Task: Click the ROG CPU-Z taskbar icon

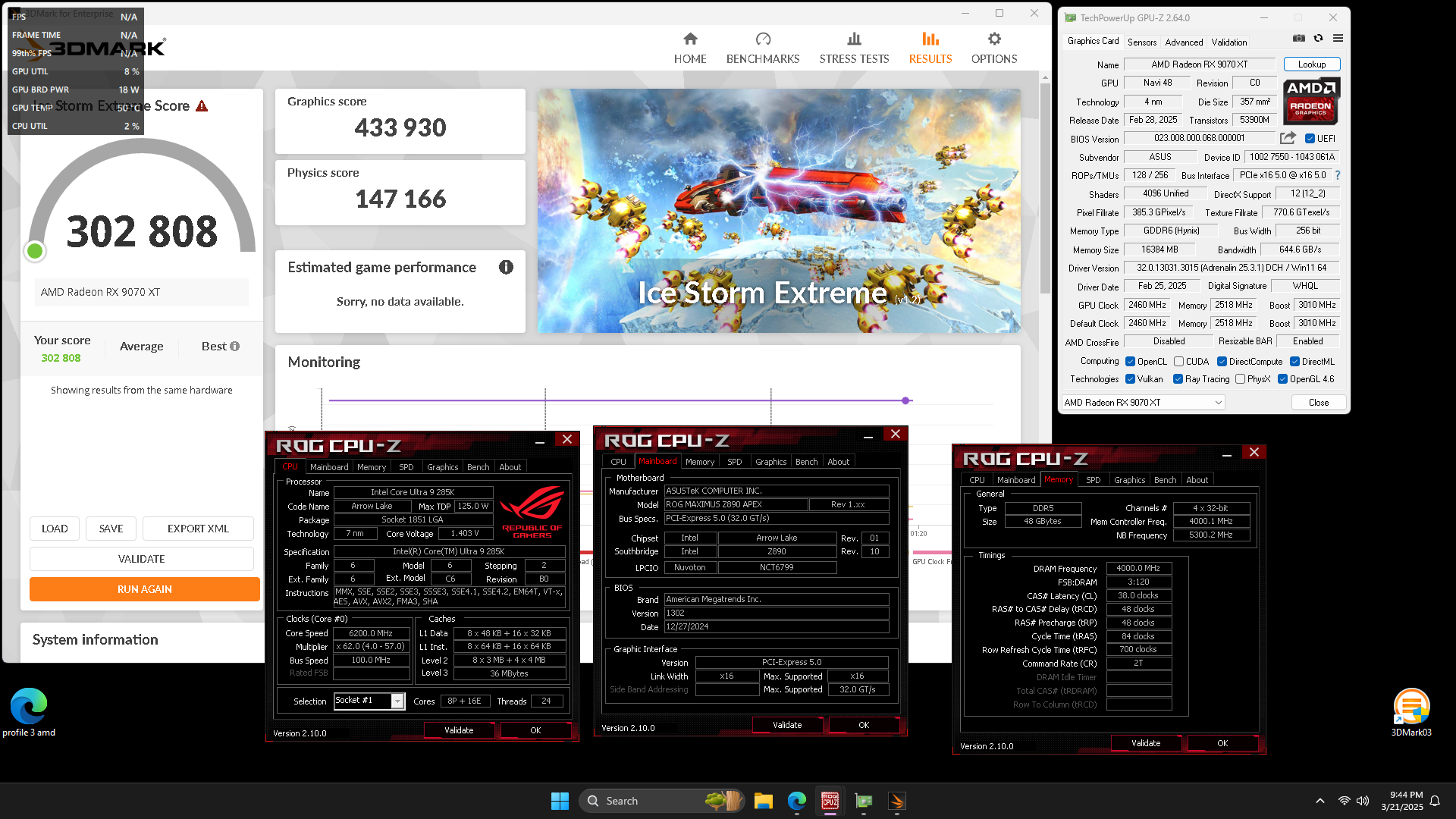Action: (x=830, y=801)
